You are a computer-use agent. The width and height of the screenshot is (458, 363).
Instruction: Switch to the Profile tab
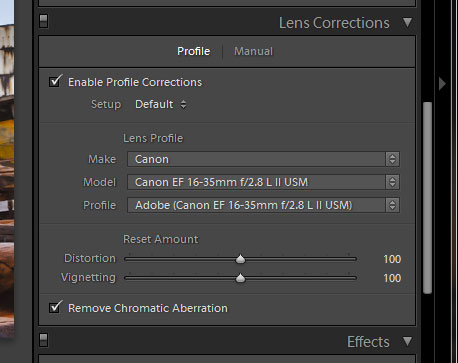click(193, 51)
